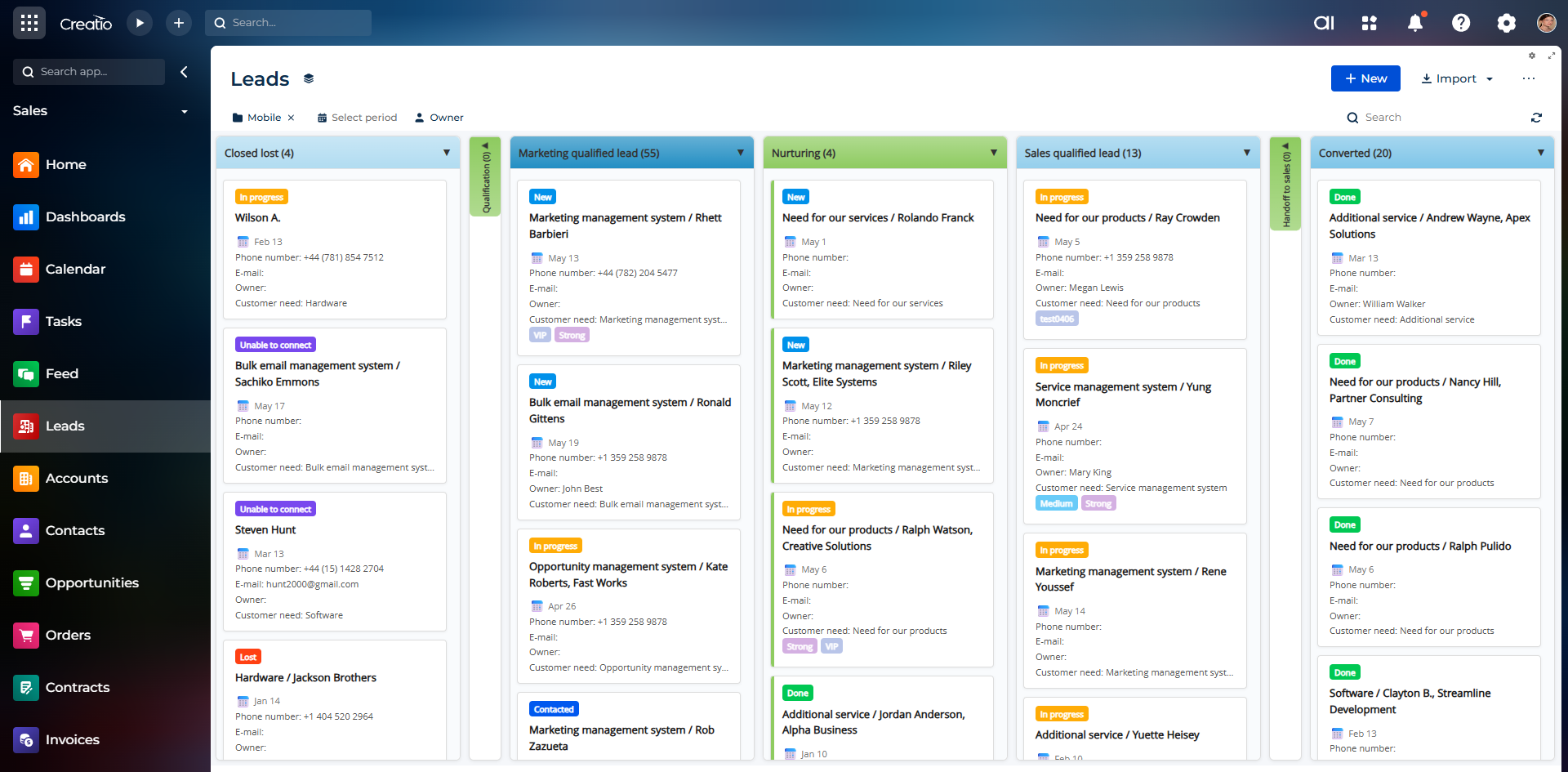Remove the Mobile folder filter
The image size is (1568, 772).
point(291,118)
